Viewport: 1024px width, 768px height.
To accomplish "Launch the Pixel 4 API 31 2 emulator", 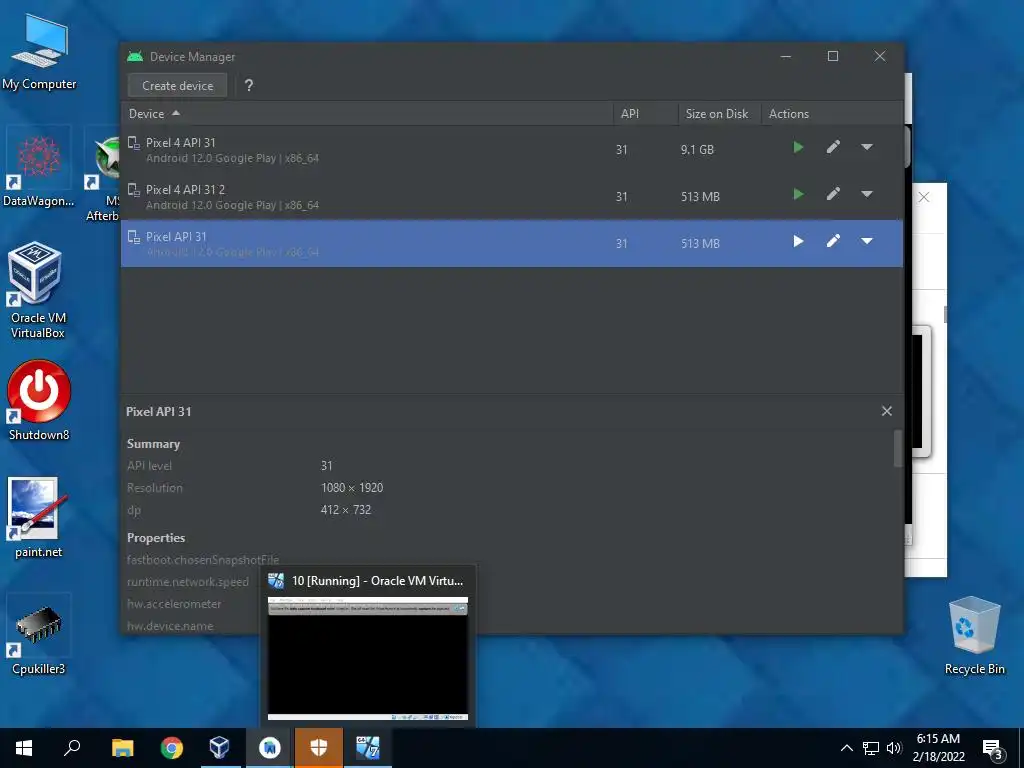I will [798, 194].
